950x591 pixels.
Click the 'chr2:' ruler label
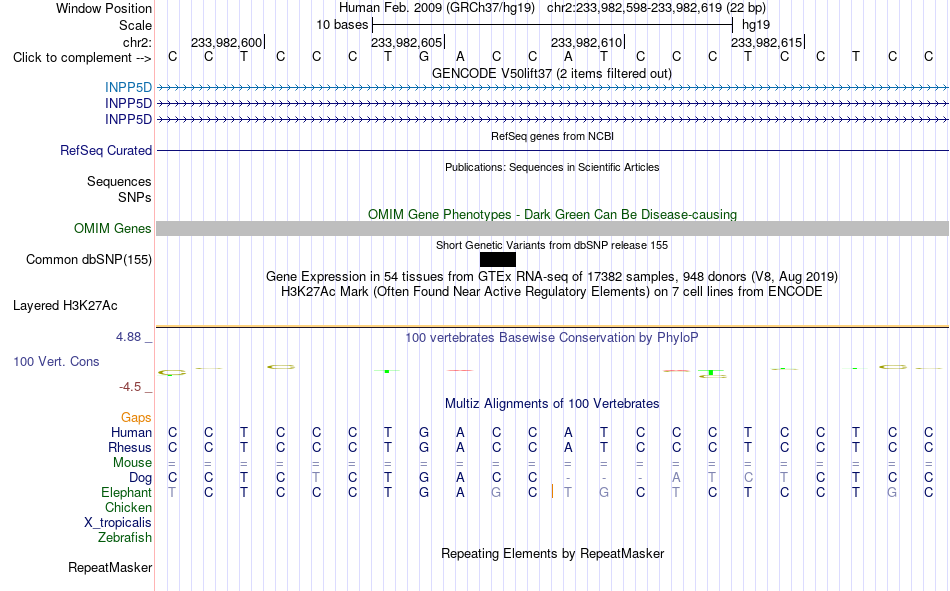[137, 42]
